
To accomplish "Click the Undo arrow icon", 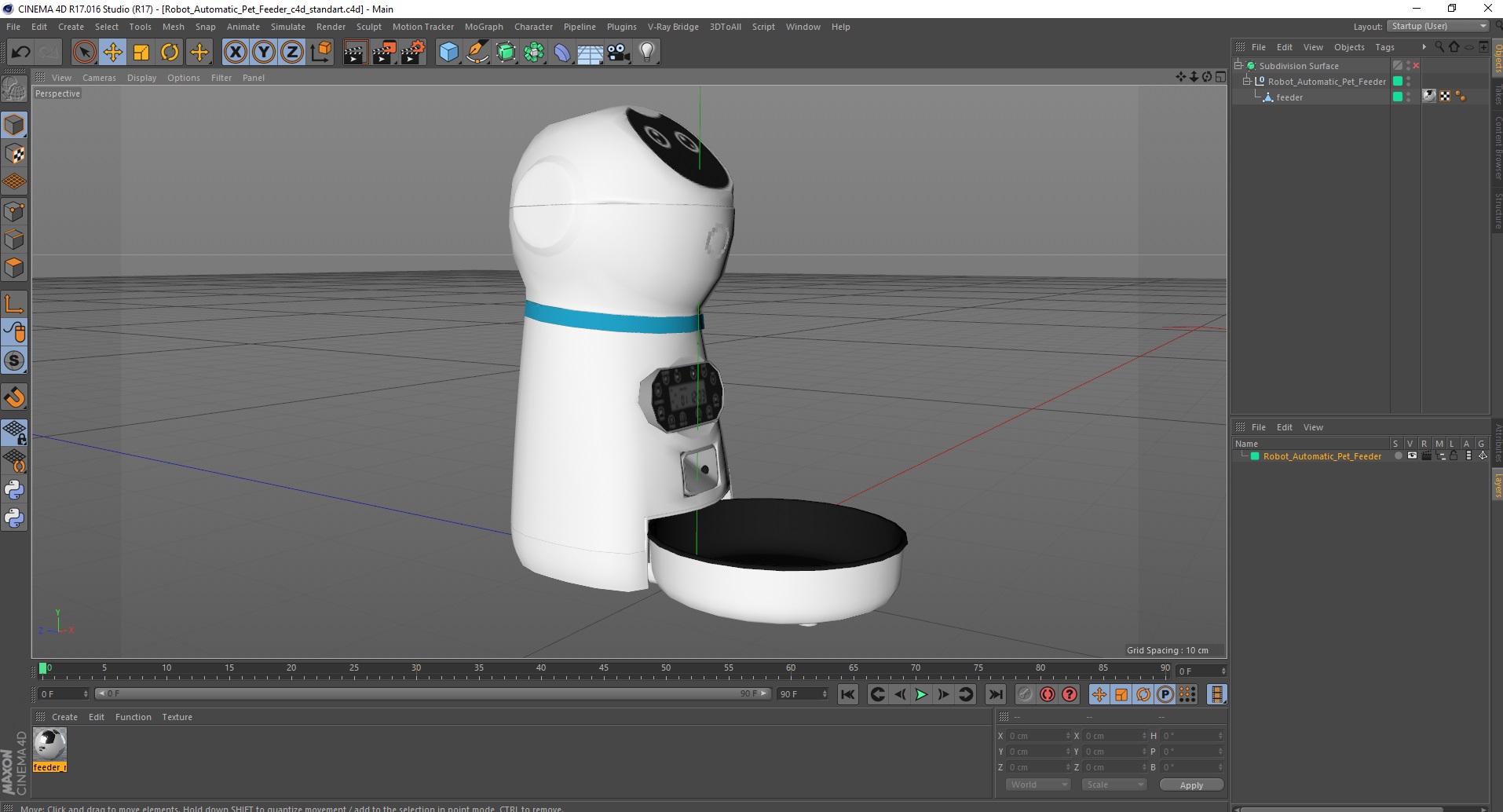I will pyautogui.click(x=20, y=53).
